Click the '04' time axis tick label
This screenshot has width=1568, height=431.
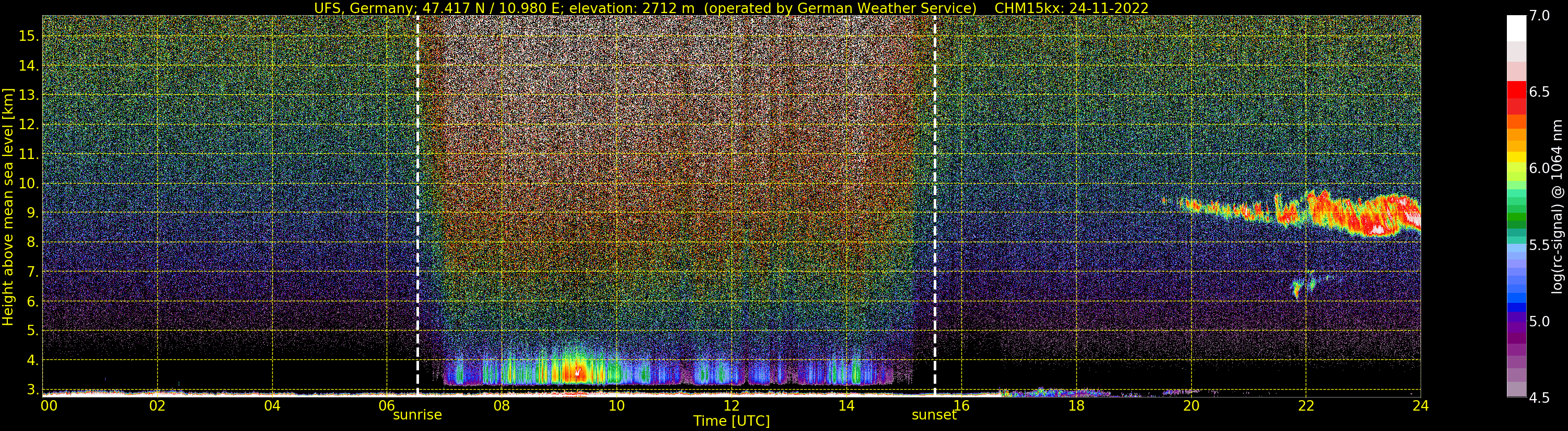[272, 405]
